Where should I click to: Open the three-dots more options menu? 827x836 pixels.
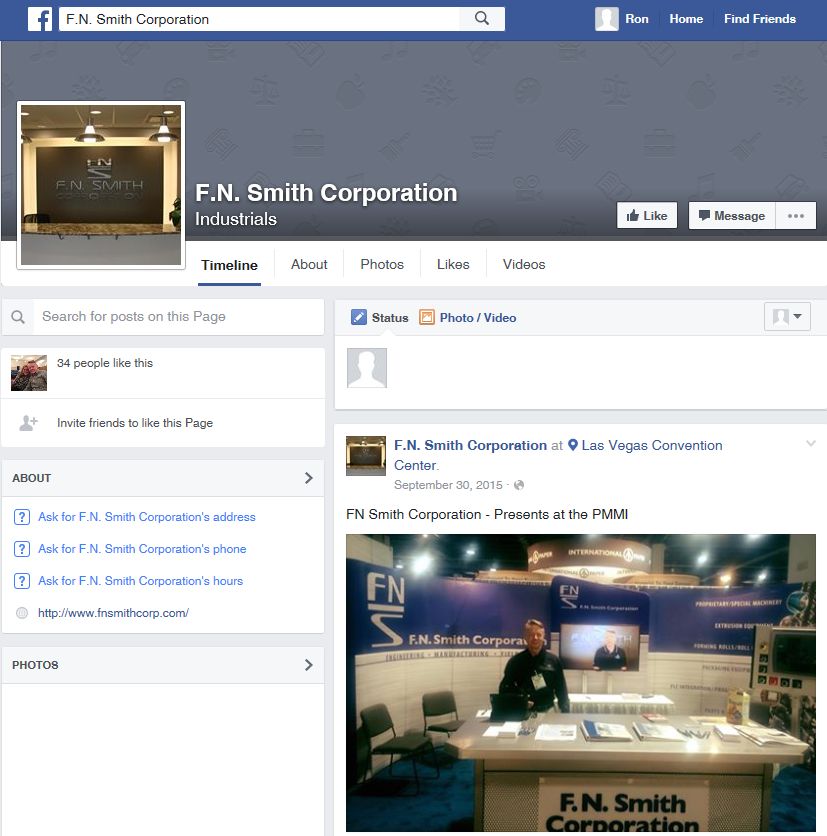pyautogui.click(x=796, y=215)
